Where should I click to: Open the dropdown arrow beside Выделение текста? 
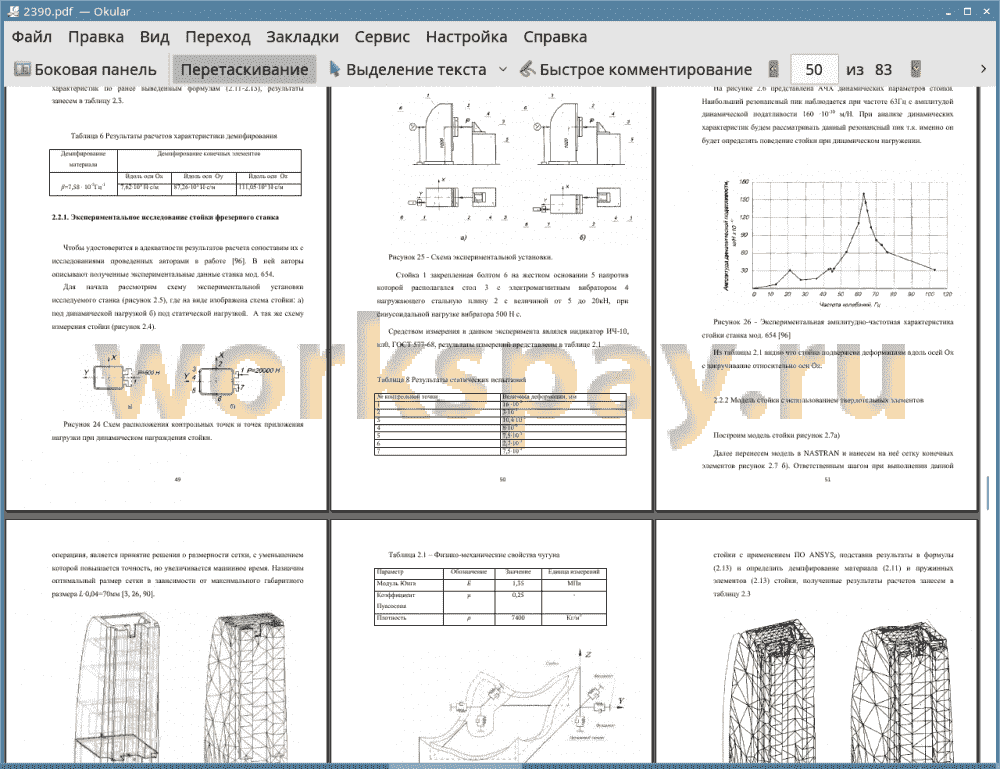click(x=503, y=69)
